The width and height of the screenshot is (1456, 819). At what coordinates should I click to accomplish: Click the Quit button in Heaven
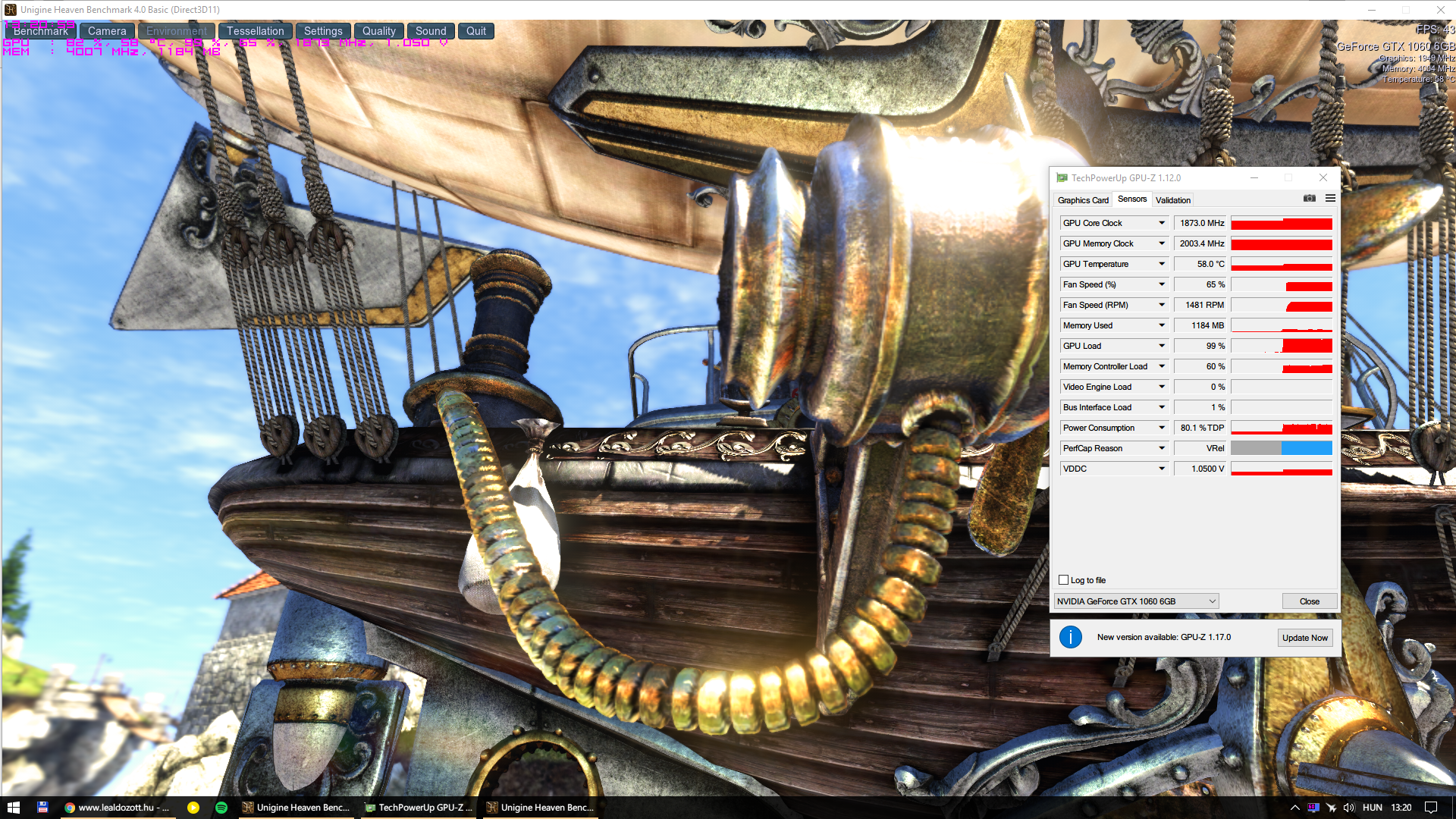coord(476,31)
